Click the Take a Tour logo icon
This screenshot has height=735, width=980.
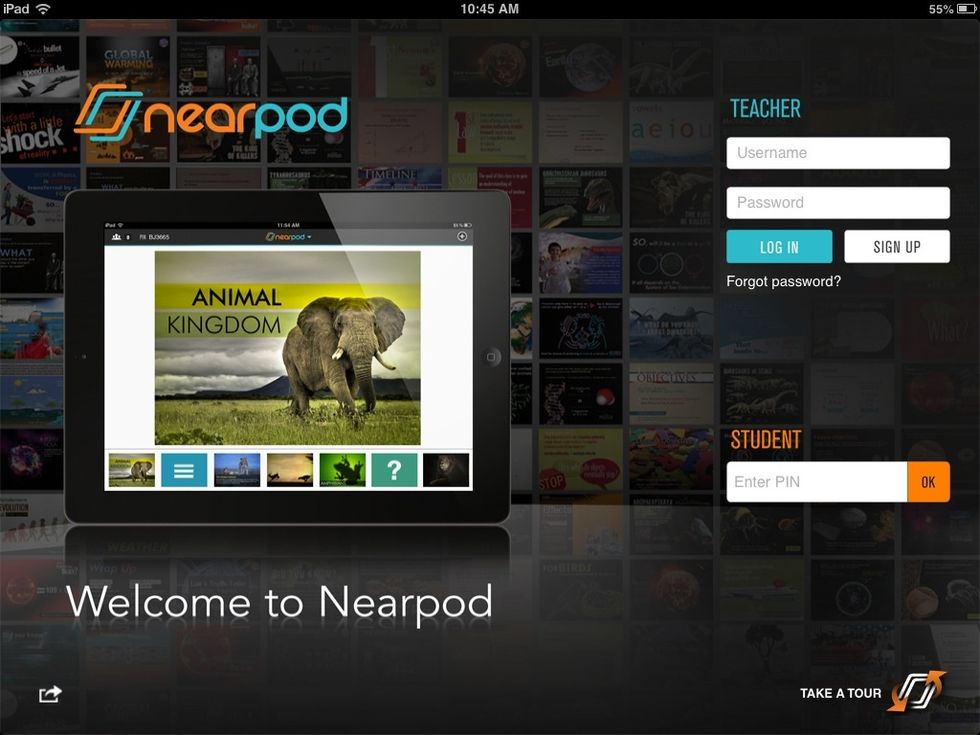click(x=915, y=692)
